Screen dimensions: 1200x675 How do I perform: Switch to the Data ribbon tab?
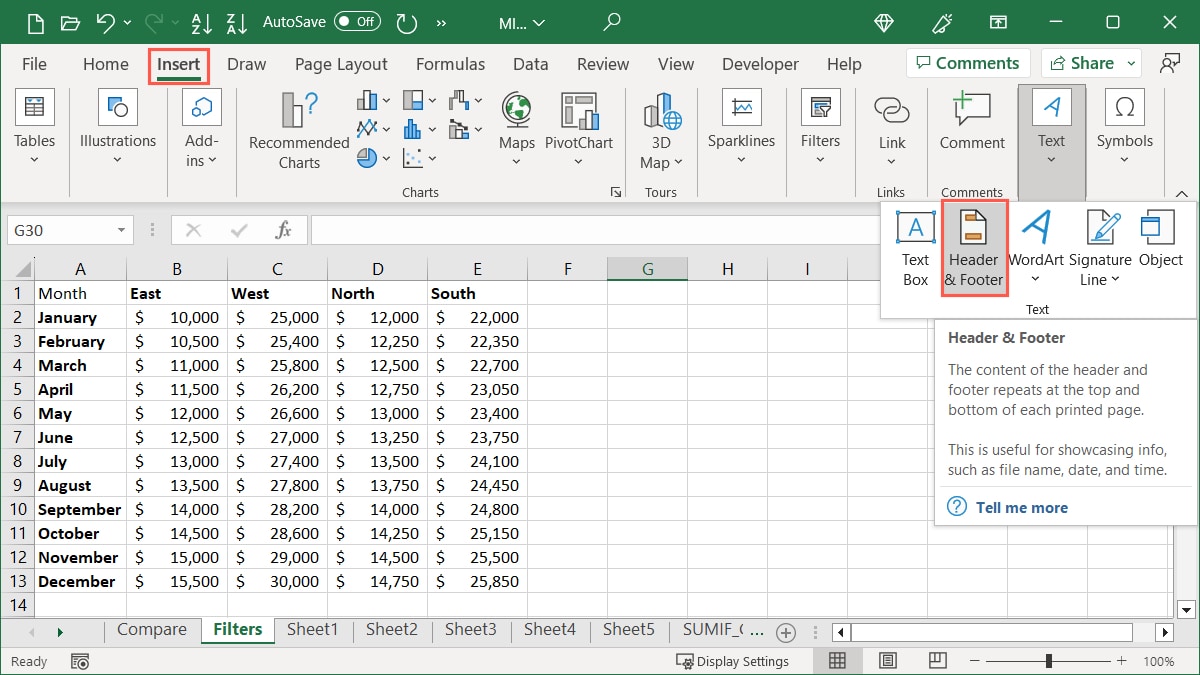pos(530,63)
